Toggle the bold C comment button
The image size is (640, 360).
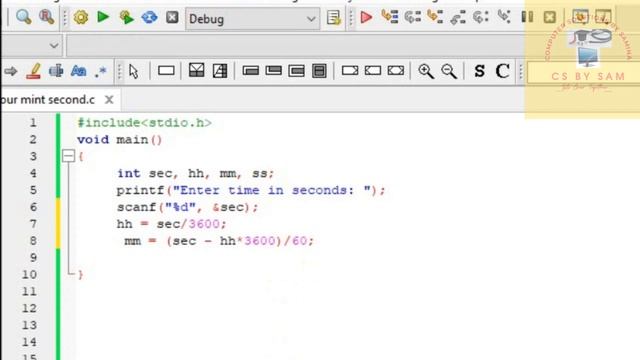click(x=502, y=71)
